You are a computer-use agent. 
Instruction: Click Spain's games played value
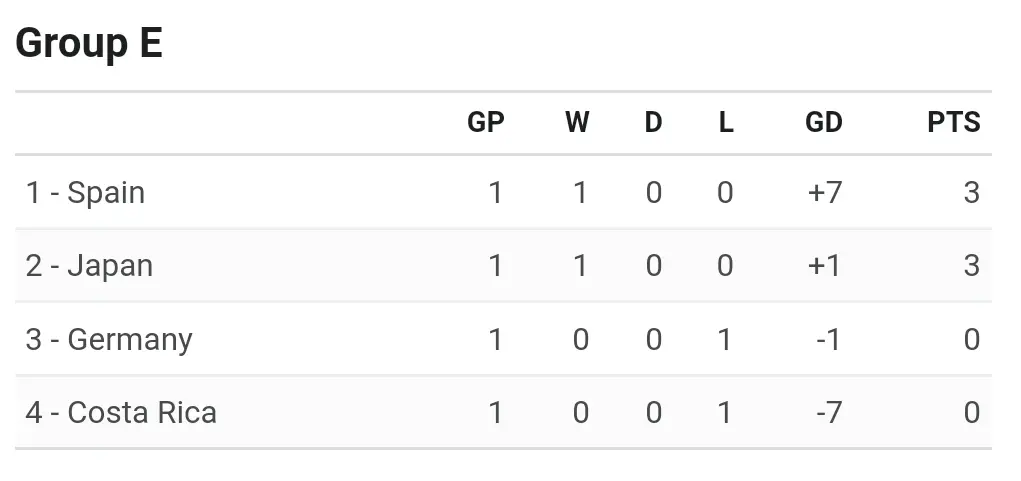click(x=495, y=192)
